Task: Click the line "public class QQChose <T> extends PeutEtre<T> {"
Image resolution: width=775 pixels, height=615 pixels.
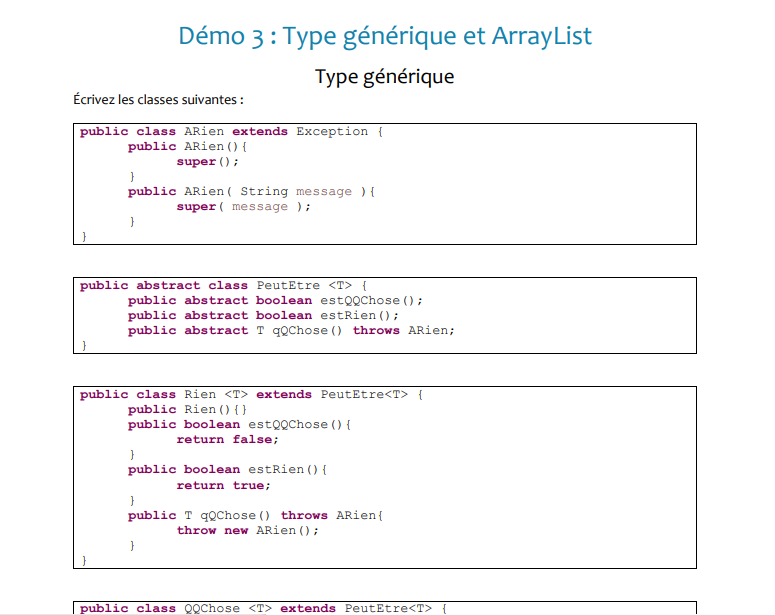Action: coord(263,608)
